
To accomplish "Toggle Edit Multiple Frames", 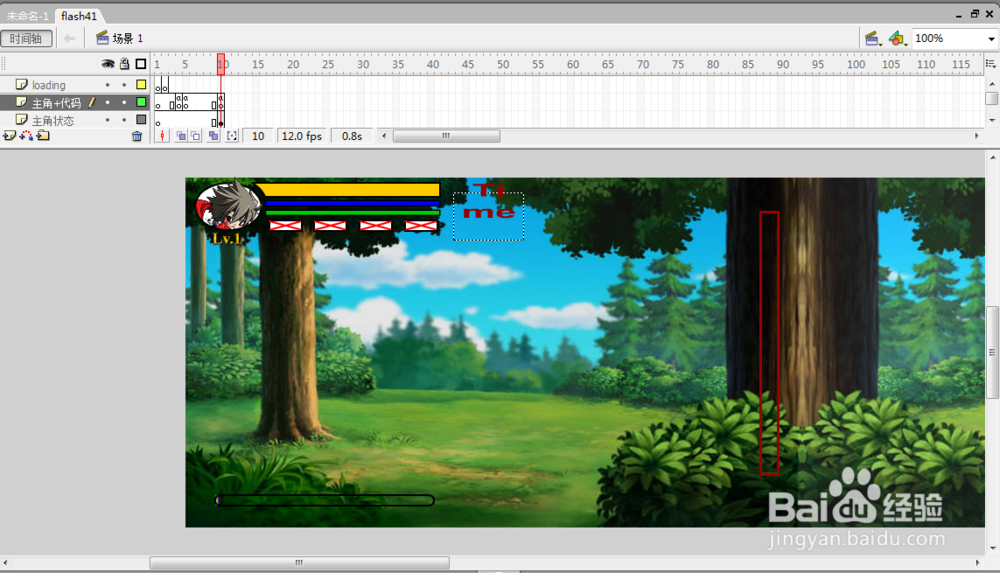I will [x=213, y=136].
